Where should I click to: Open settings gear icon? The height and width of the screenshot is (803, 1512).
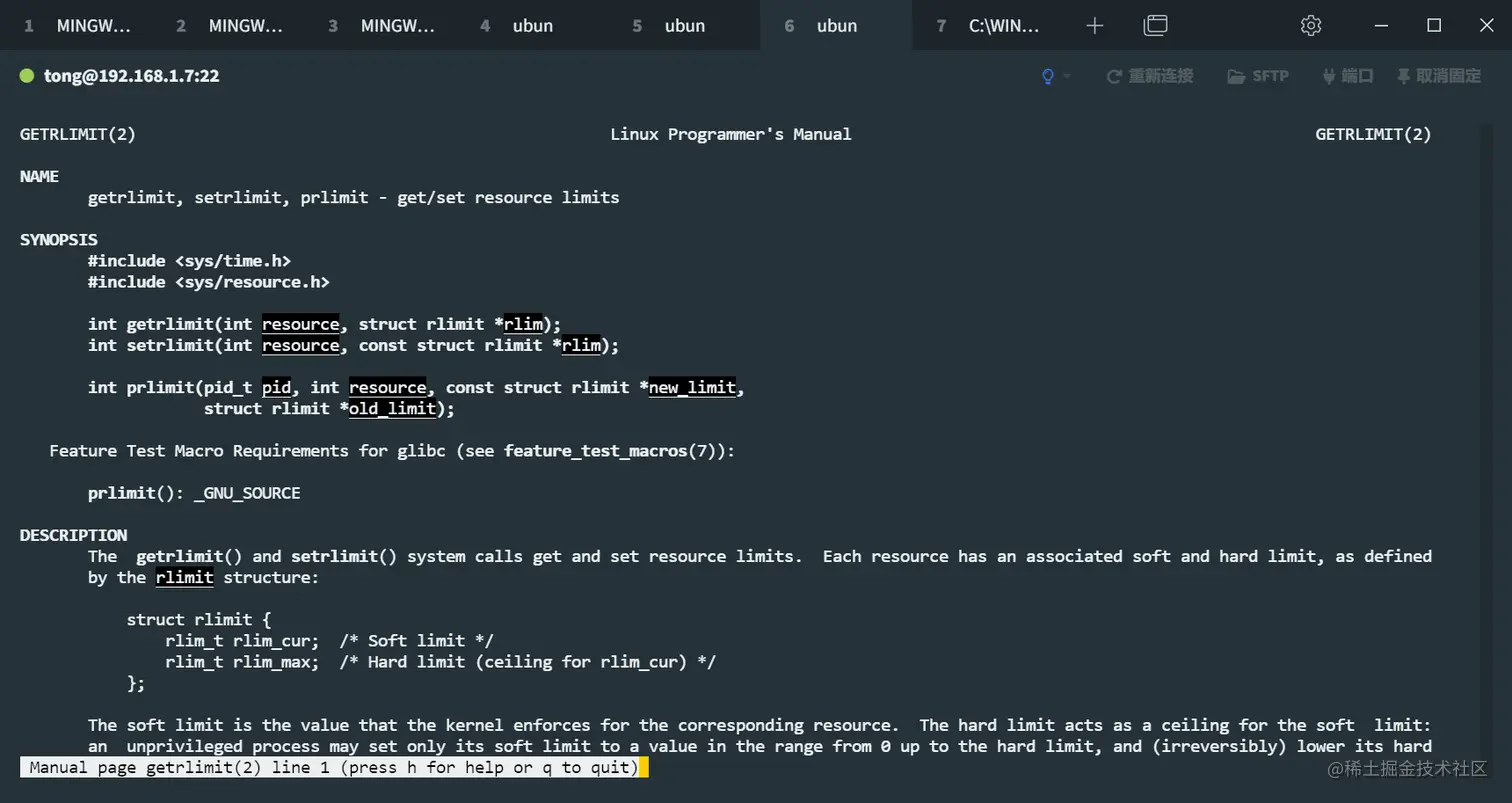pos(1311,25)
